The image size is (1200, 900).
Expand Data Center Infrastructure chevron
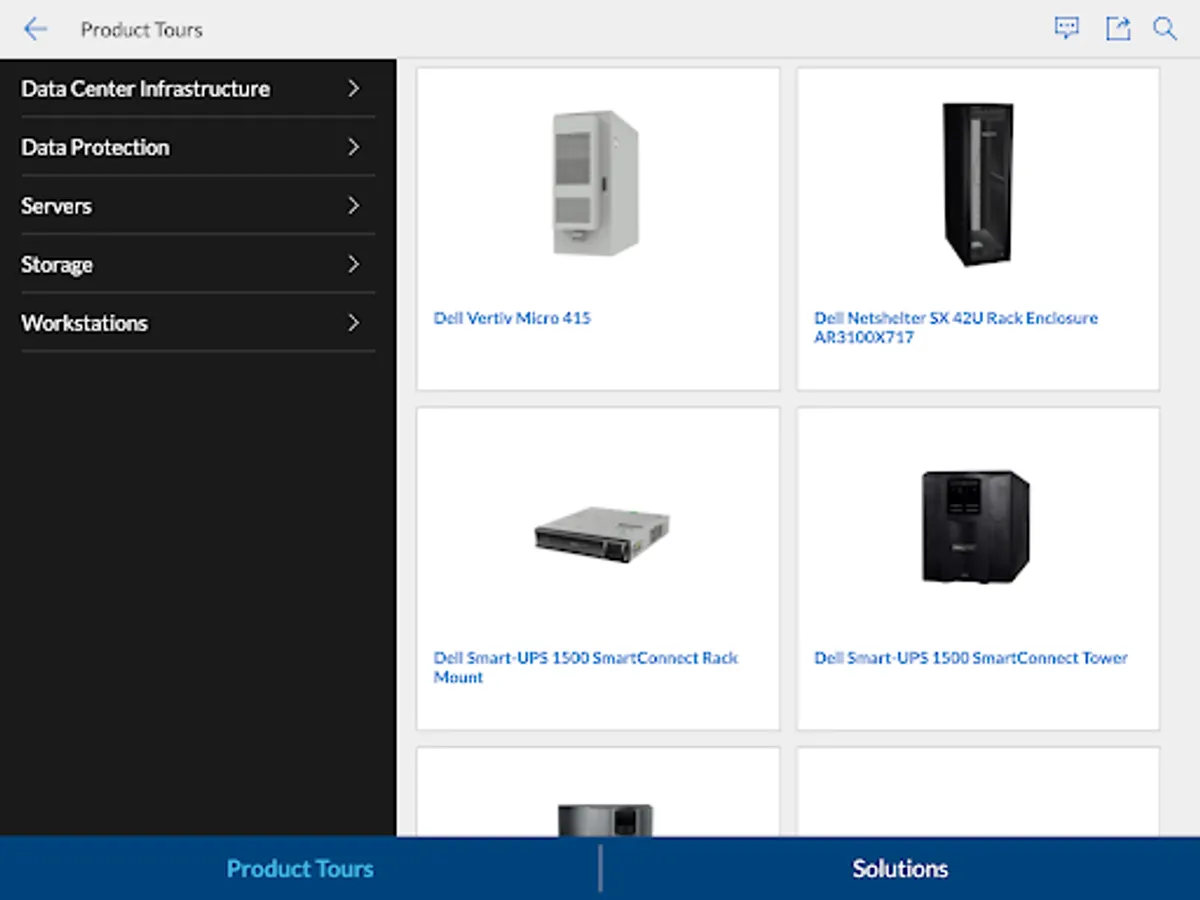[353, 89]
